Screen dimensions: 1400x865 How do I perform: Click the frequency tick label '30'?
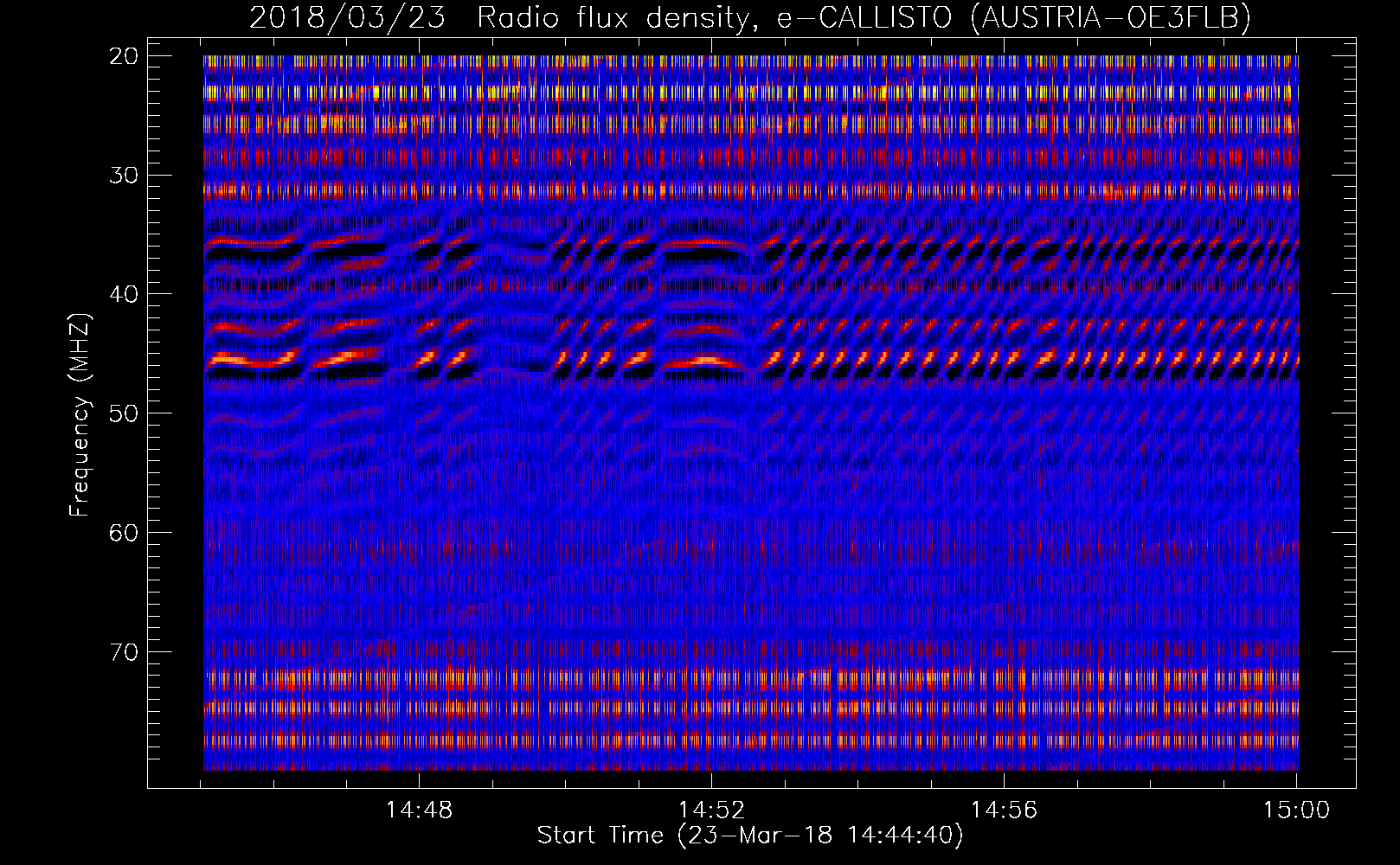click(x=125, y=176)
